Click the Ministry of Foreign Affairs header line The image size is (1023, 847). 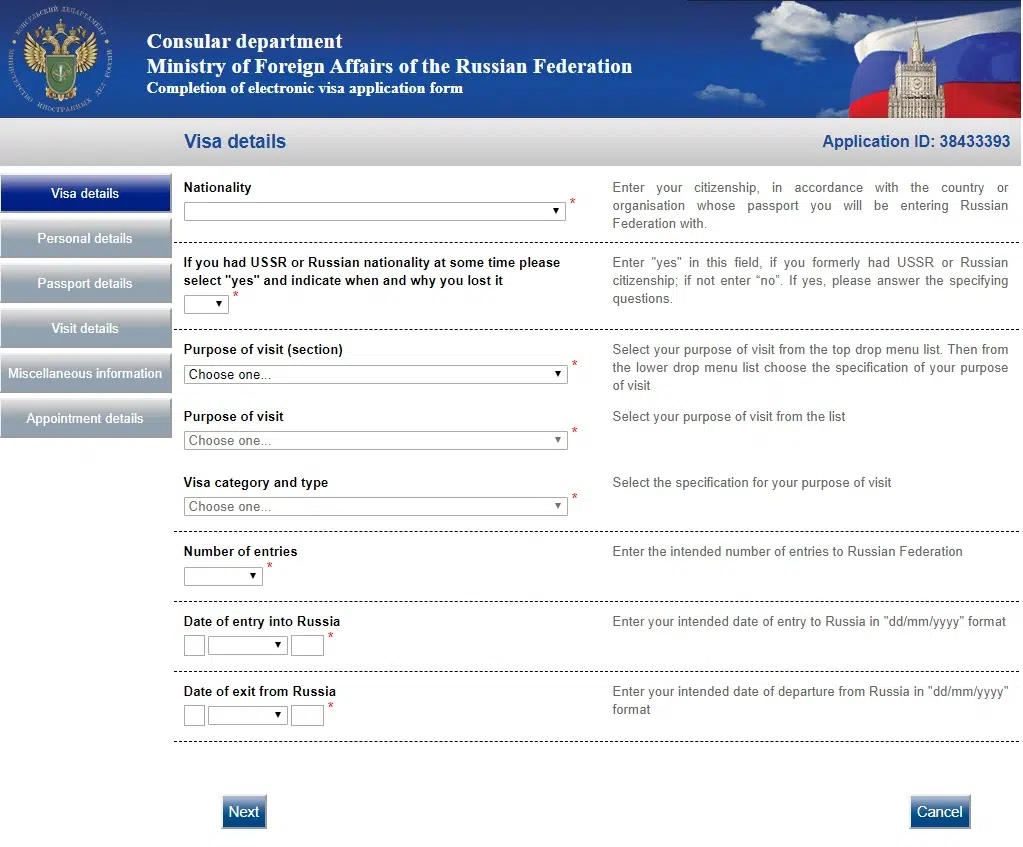tap(389, 66)
